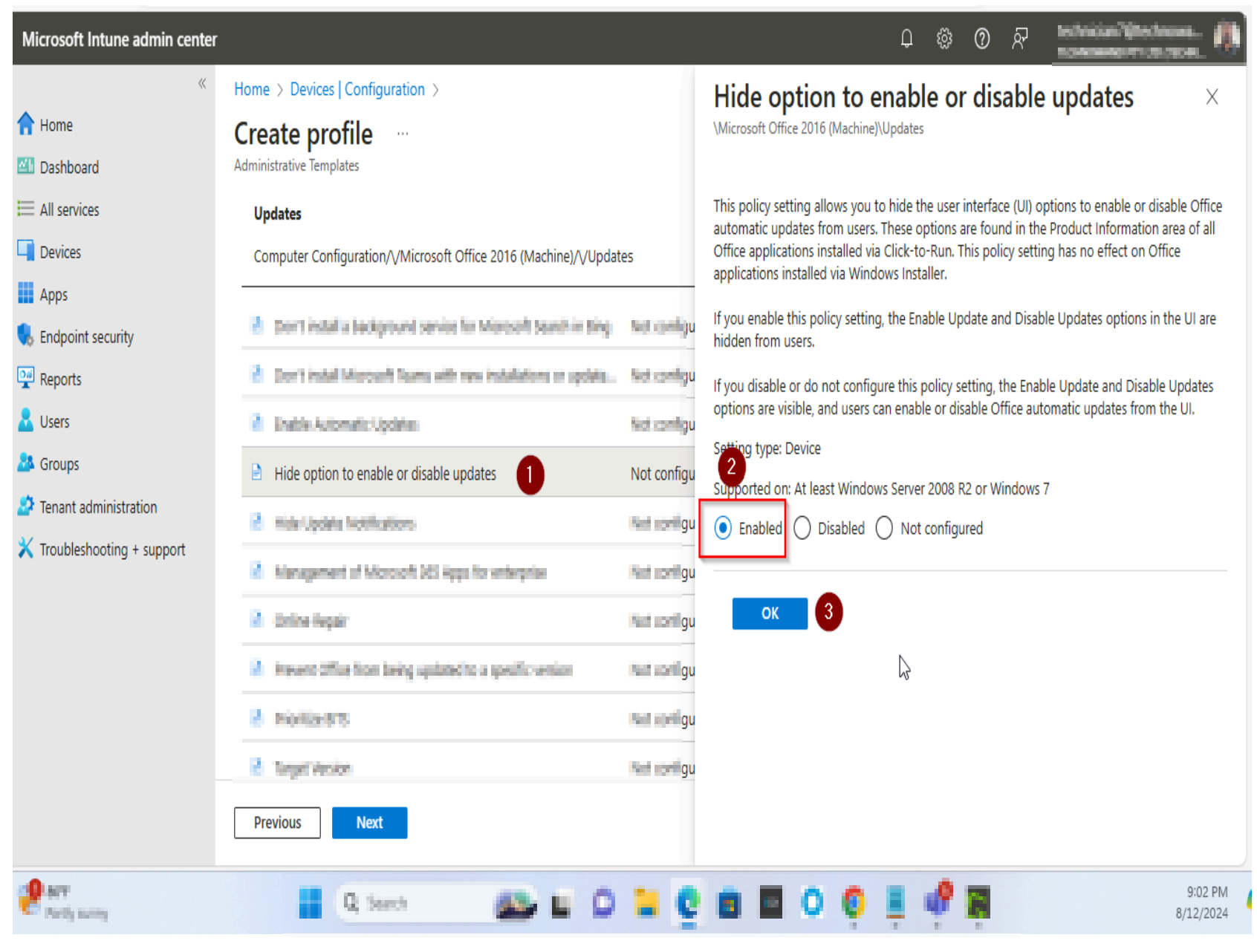Open the help question mark icon
The height and width of the screenshot is (952, 1257).
coord(982,39)
